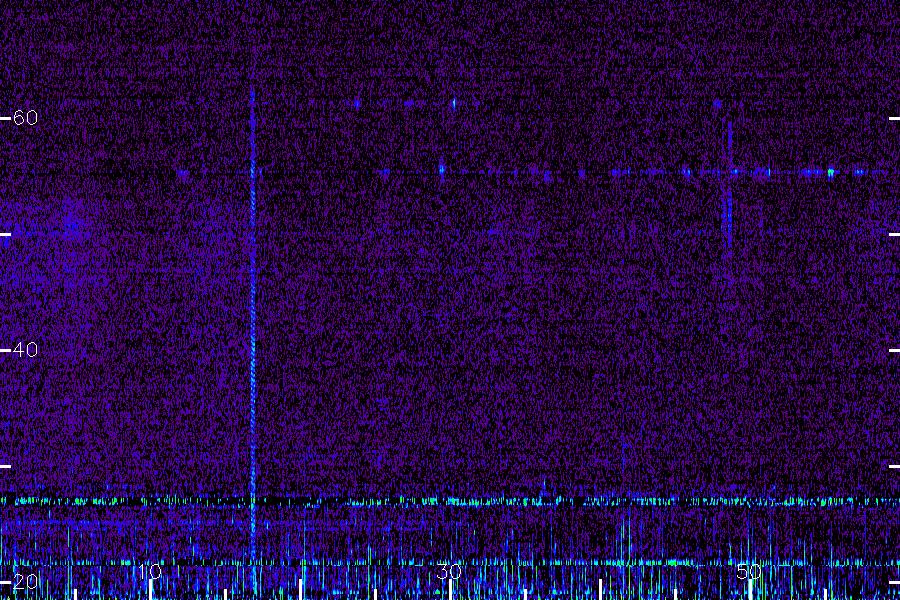The height and width of the screenshot is (600, 900).
Task: Click the 50 label on horizontal axis
Action: pyautogui.click(x=749, y=572)
